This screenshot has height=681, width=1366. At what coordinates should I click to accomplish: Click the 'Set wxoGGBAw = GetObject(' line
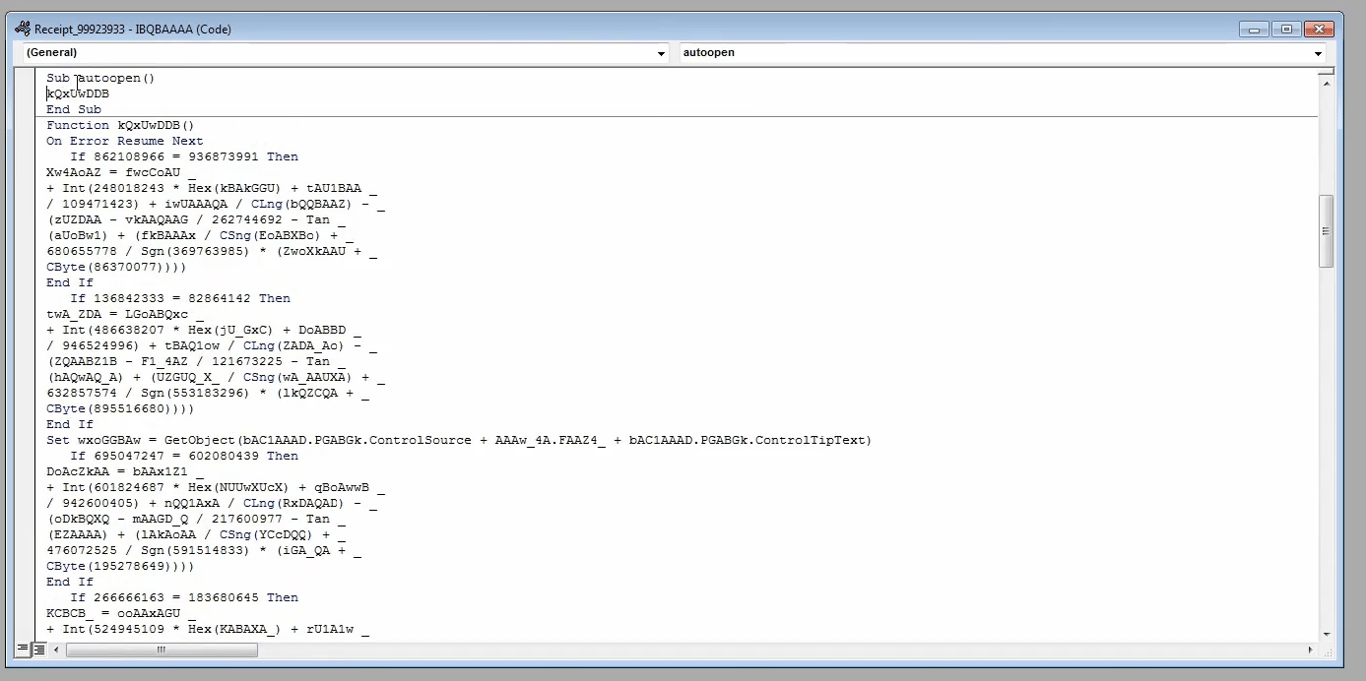click(x=459, y=441)
